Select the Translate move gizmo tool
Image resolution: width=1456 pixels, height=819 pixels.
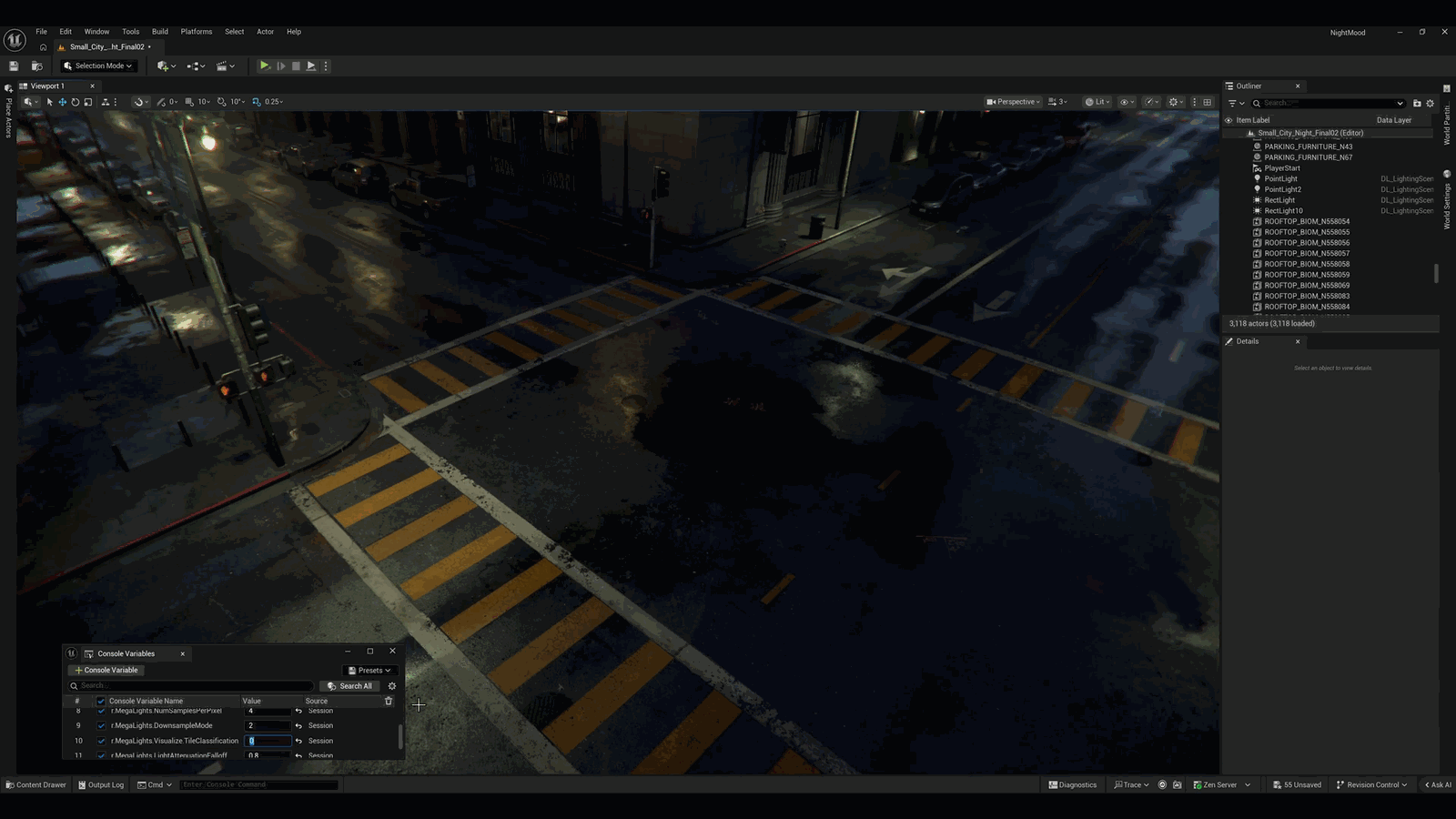pos(63,102)
